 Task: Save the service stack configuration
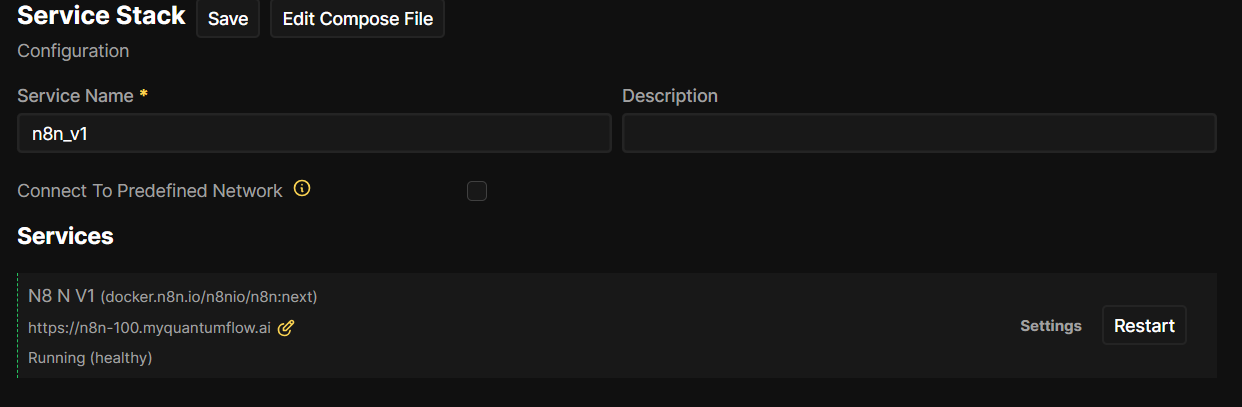(228, 19)
